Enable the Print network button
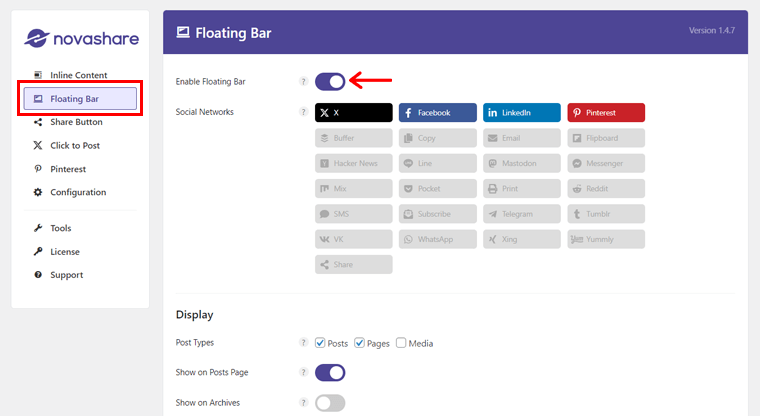 pos(522,189)
